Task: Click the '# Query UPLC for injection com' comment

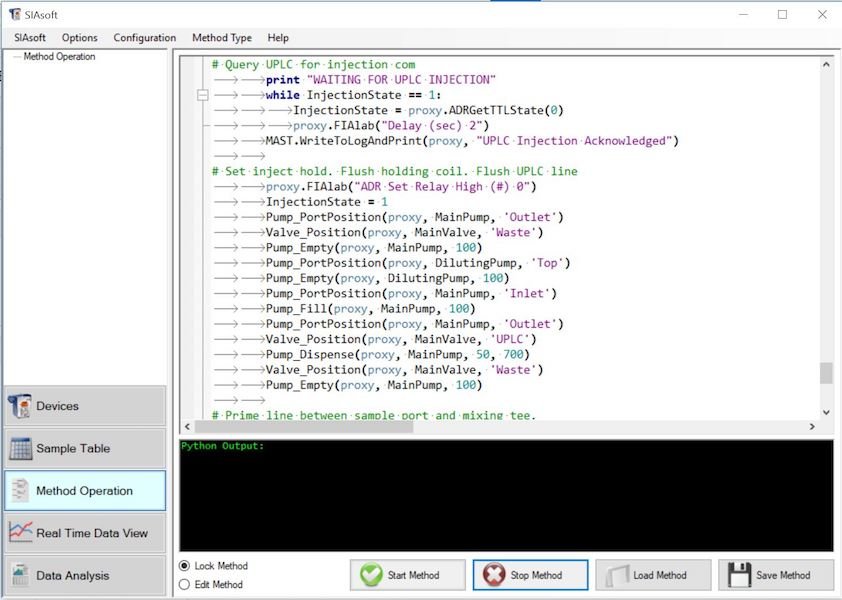Action: (x=314, y=64)
